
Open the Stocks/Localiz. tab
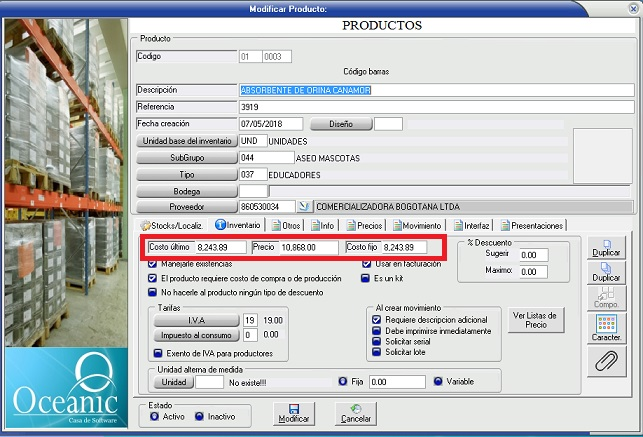click(171, 225)
